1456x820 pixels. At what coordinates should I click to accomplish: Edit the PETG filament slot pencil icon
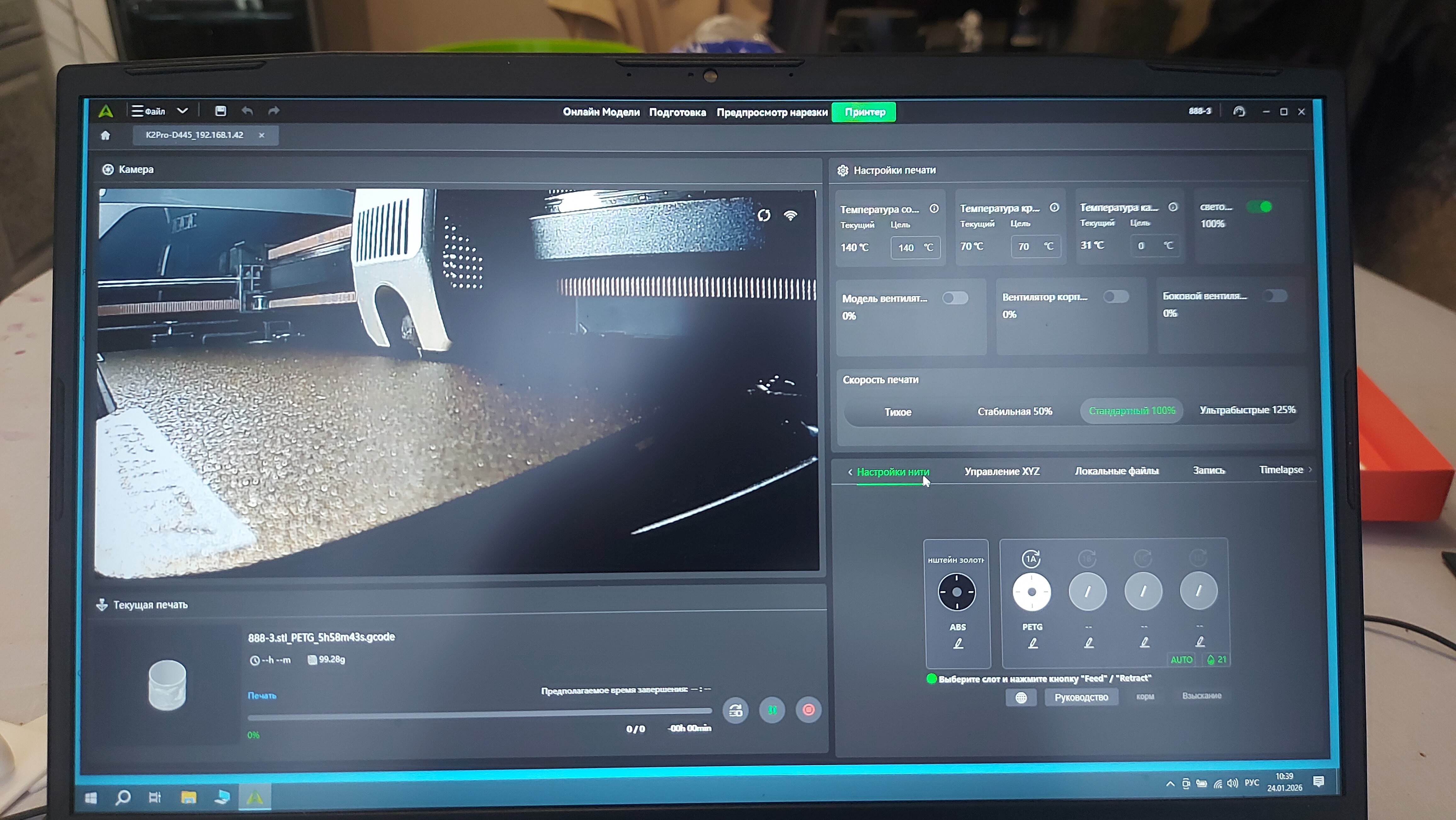(x=1033, y=643)
